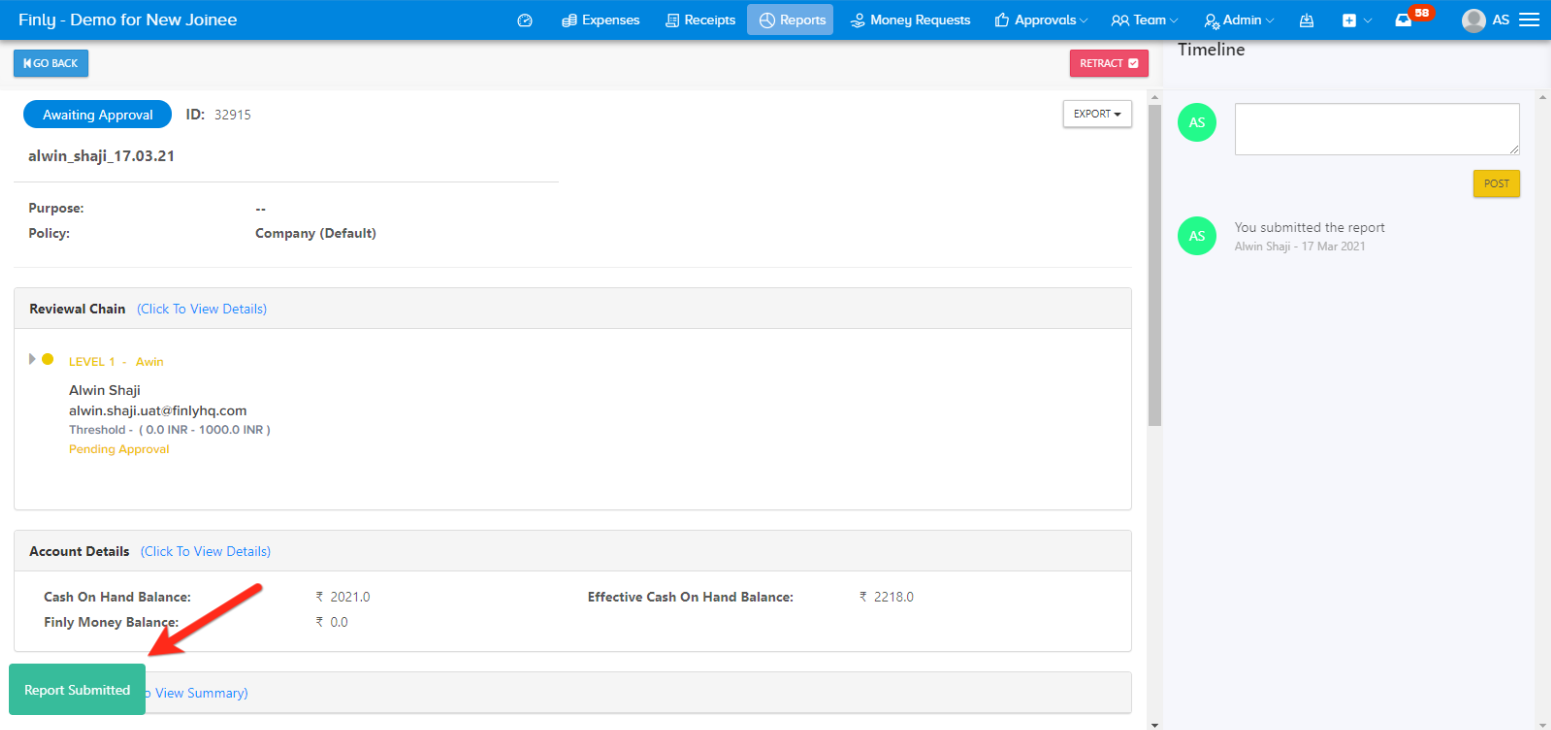Click the Finly - Demo for New Joinee title
This screenshot has height=730, width=1551.
click(127, 20)
